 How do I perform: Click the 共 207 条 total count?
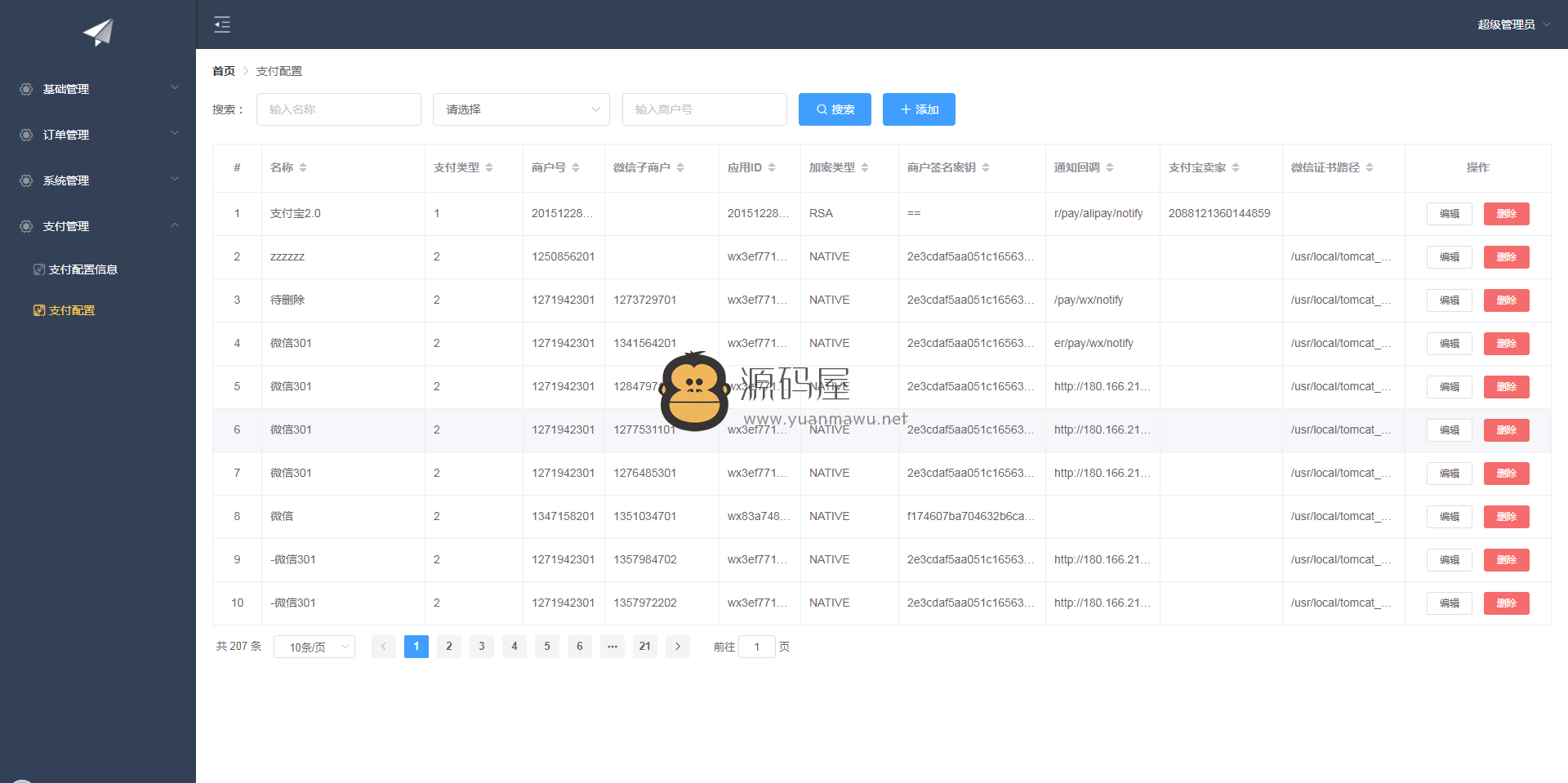tap(238, 646)
